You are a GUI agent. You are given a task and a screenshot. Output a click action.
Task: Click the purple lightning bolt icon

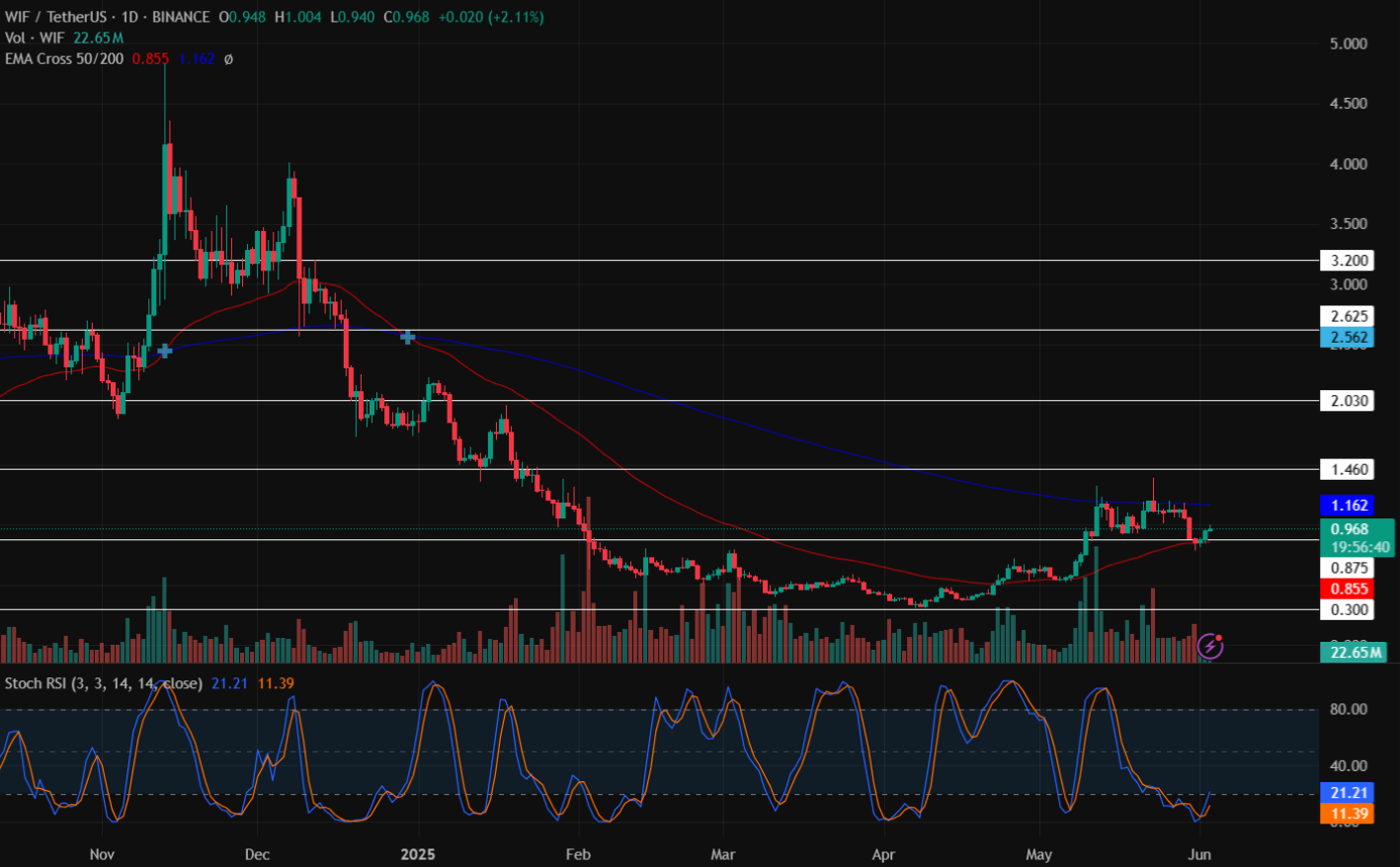tap(1210, 647)
